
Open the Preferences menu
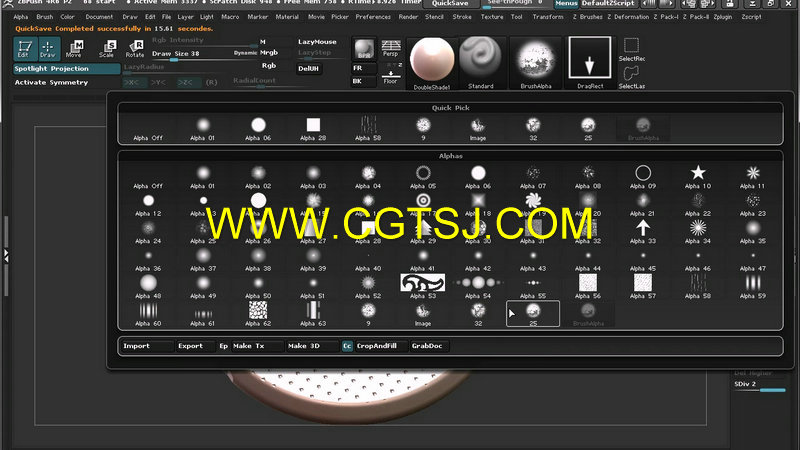(x=373, y=17)
